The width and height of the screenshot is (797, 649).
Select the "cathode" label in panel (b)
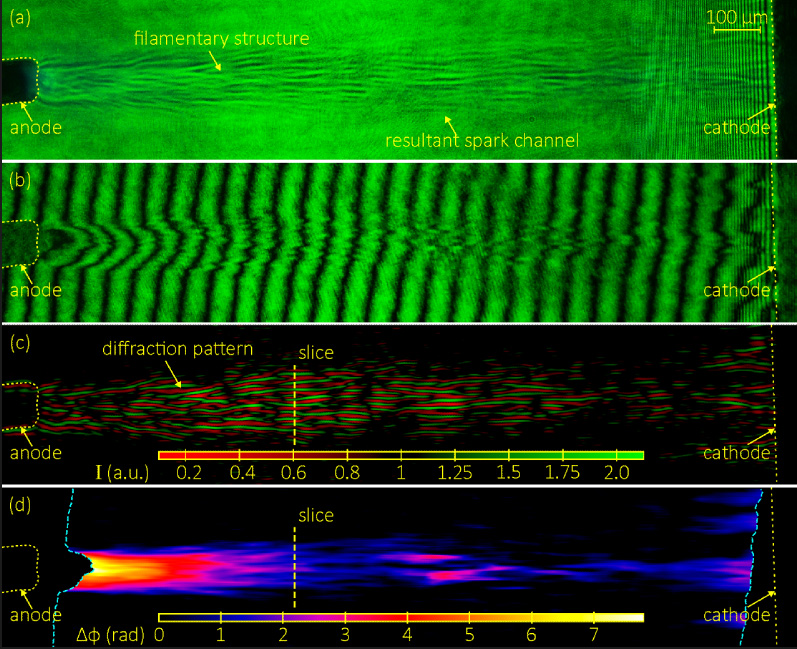pos(736,290)
